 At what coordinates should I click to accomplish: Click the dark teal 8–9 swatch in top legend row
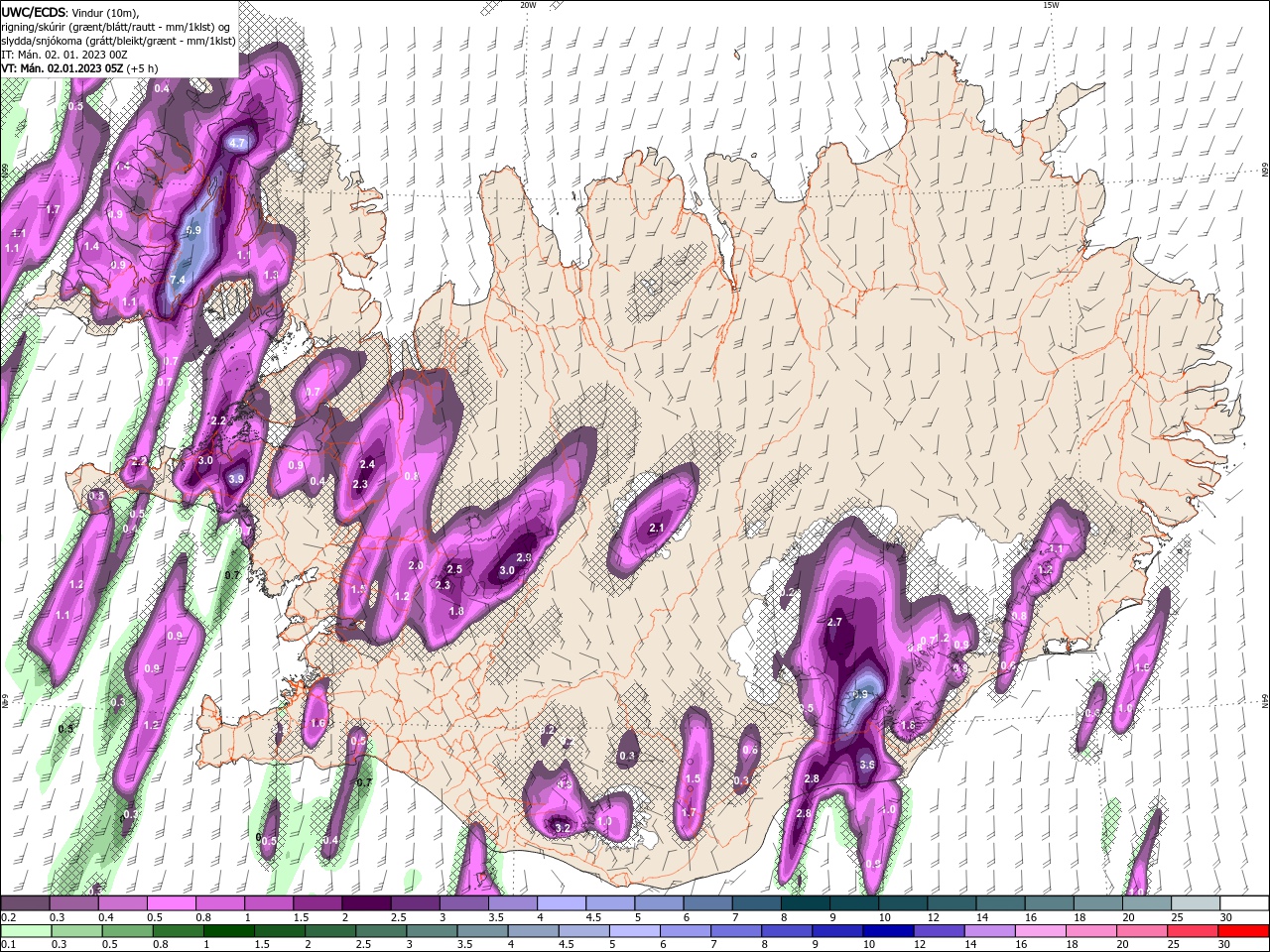(806, 903)
